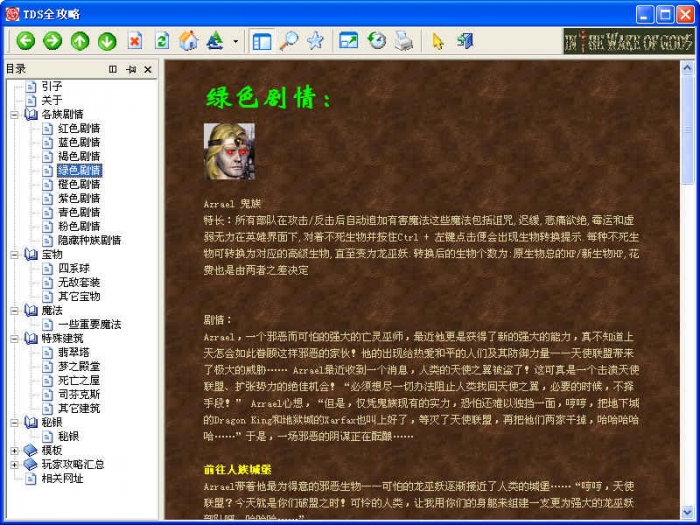Select 紫色剧情 in the tree
The width and height of the screenshot is (700, 525).
[79, 198]
